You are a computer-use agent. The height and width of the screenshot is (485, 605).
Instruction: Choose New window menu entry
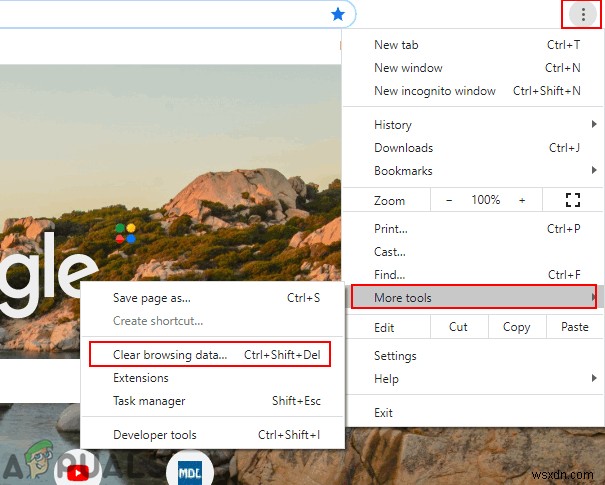[x=473, y=68]
